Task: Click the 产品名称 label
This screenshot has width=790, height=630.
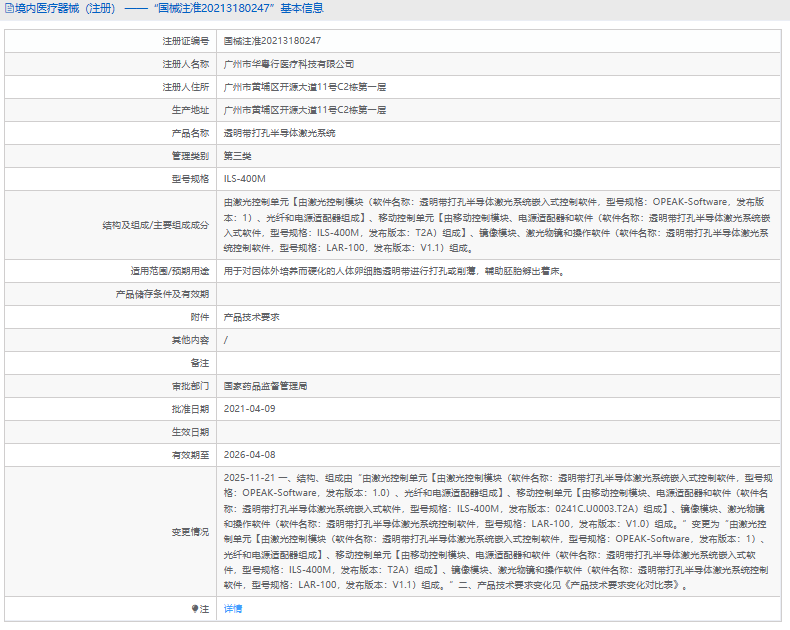Action: point(190,133)
